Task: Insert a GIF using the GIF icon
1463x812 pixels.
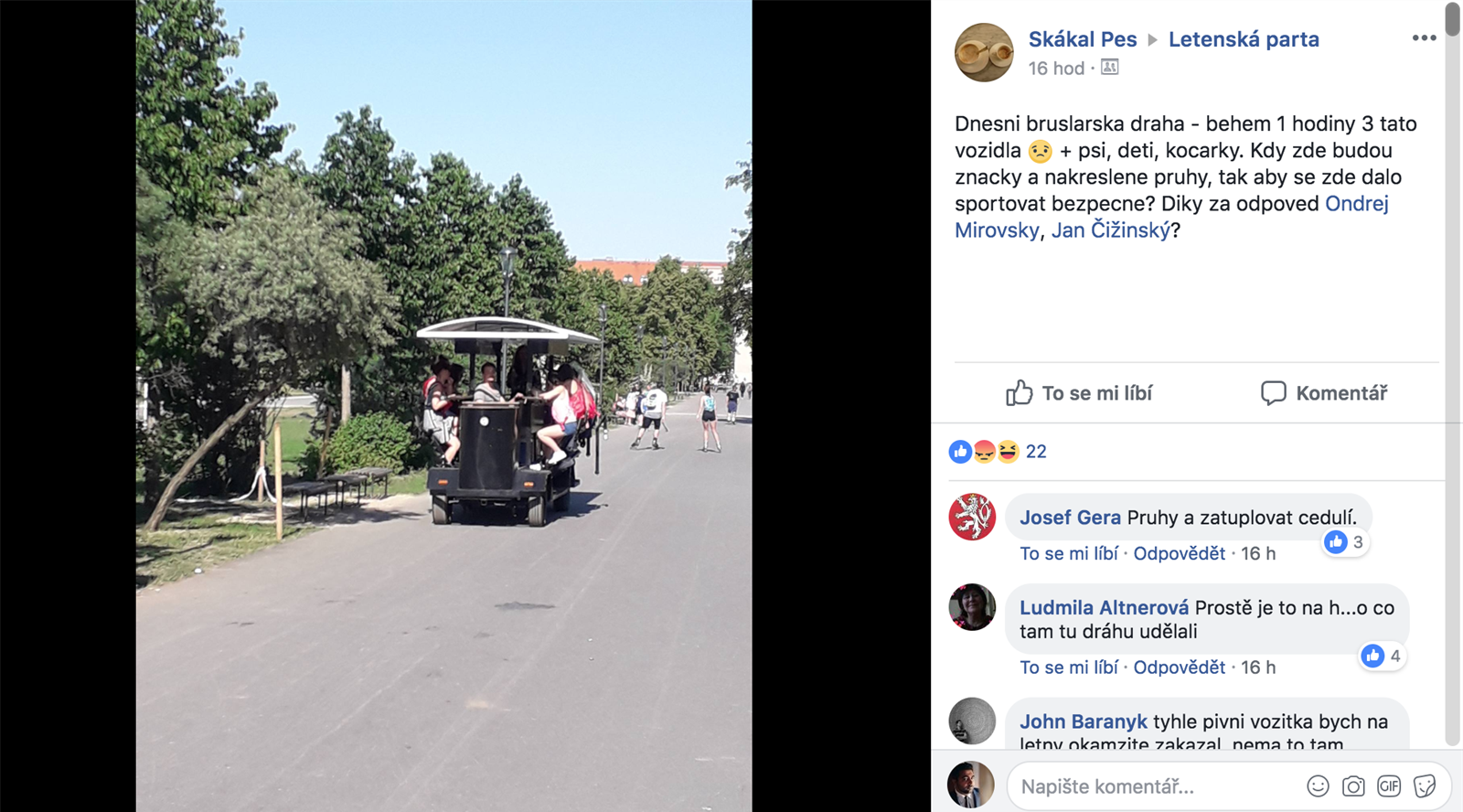Action: tap(1389, 785)
